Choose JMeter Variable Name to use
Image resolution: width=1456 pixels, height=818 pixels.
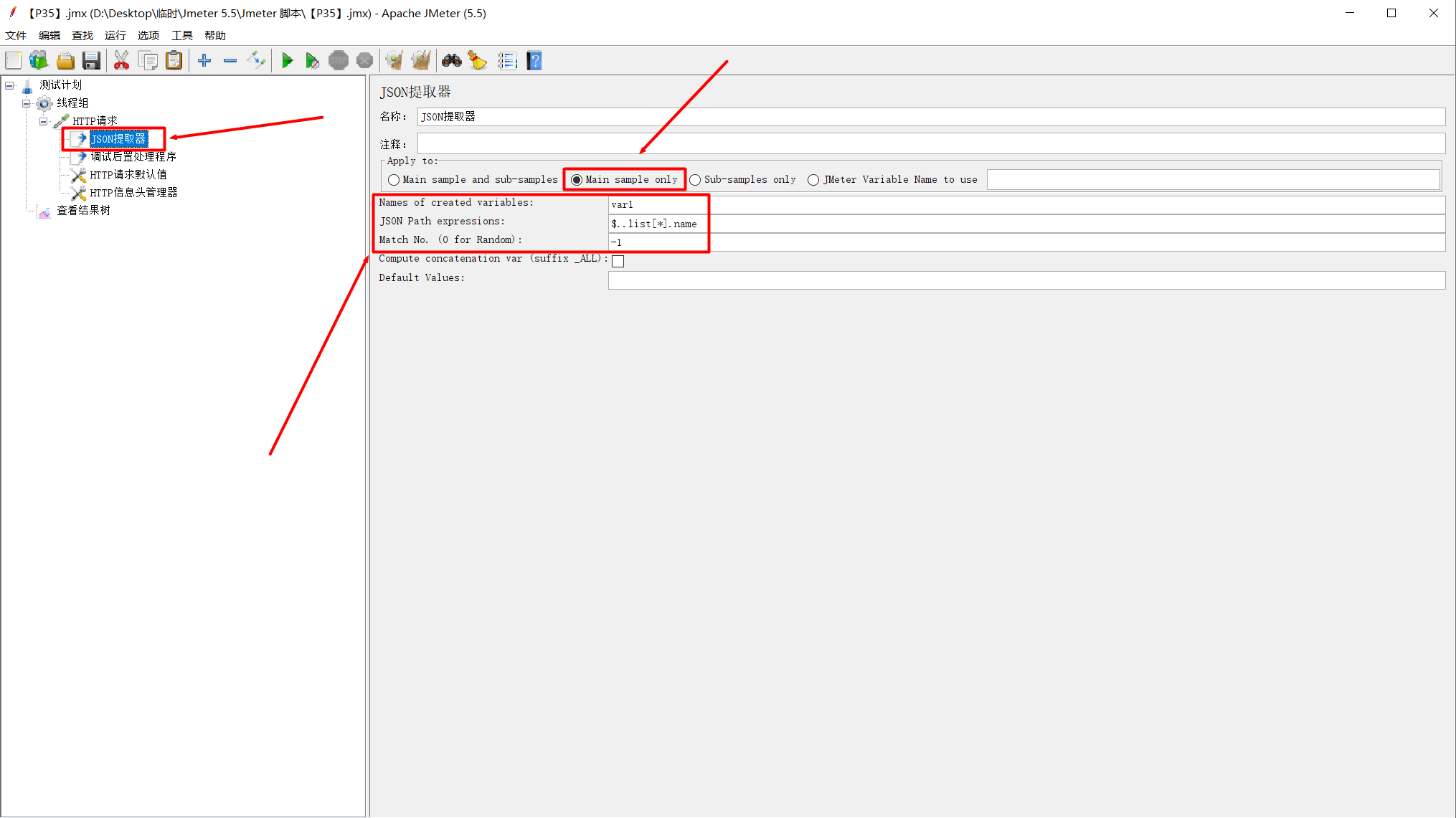click(x=813, y=180)
